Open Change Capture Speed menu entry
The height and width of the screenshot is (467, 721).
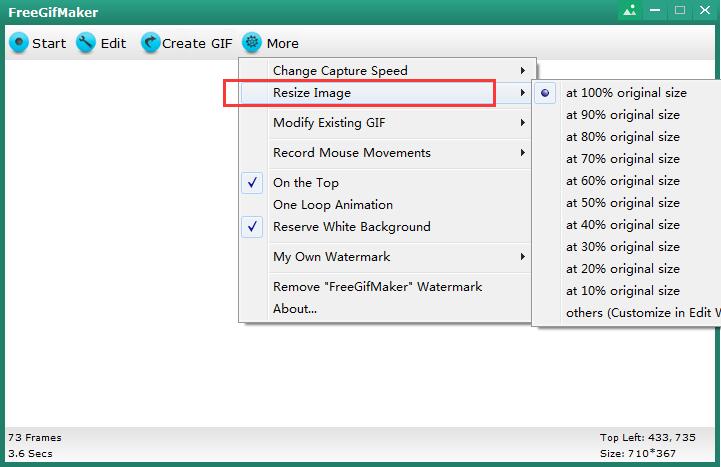[385, 70]
